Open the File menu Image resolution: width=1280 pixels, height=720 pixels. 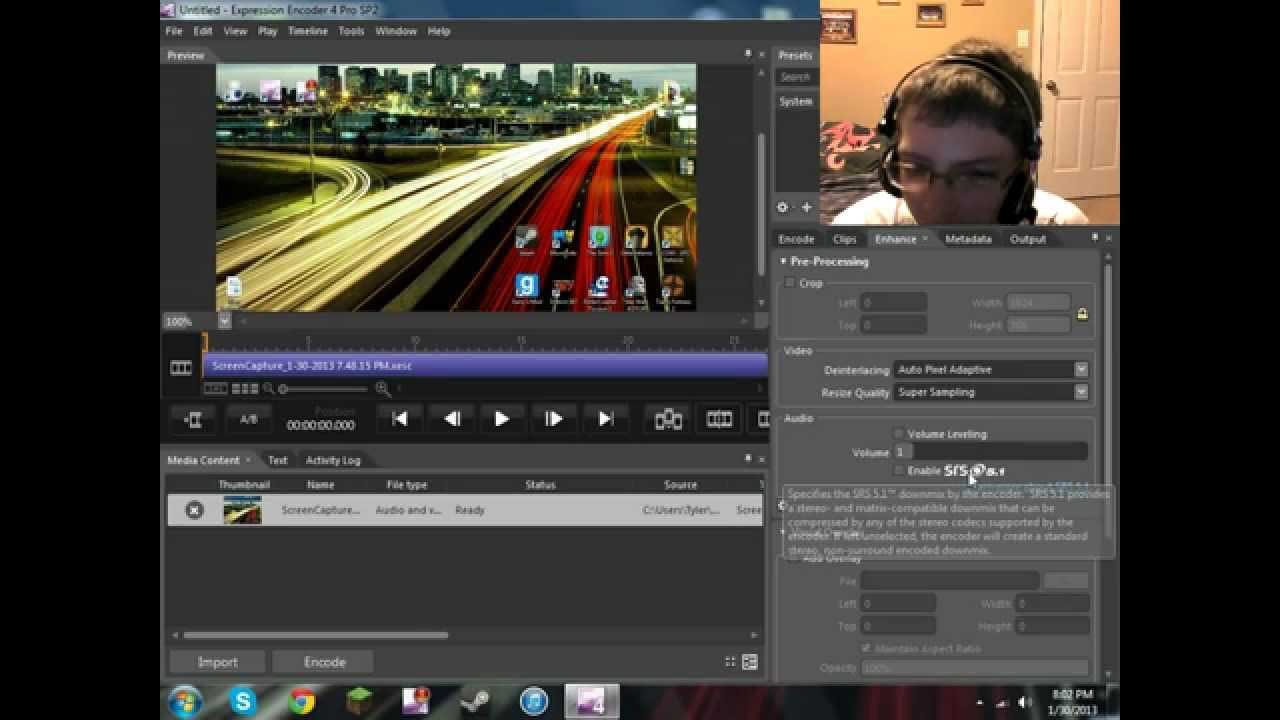(x=174, y=31)
